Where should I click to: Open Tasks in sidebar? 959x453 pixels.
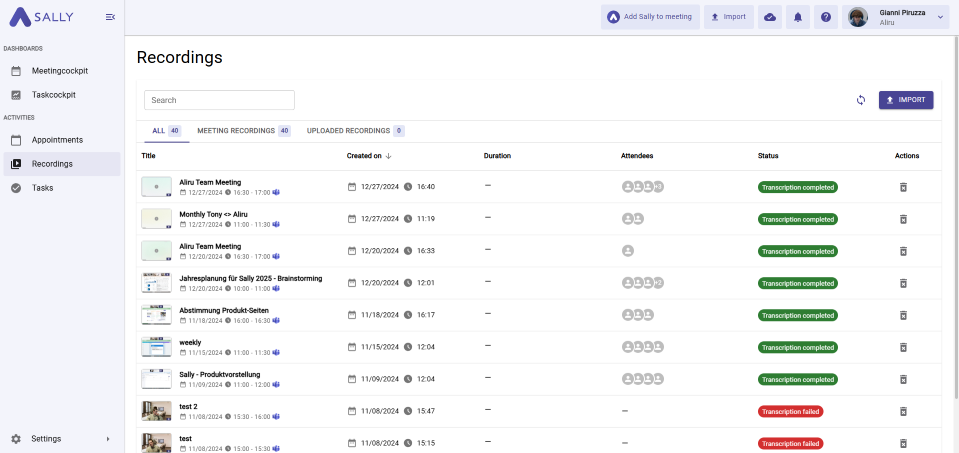point(62,188)
